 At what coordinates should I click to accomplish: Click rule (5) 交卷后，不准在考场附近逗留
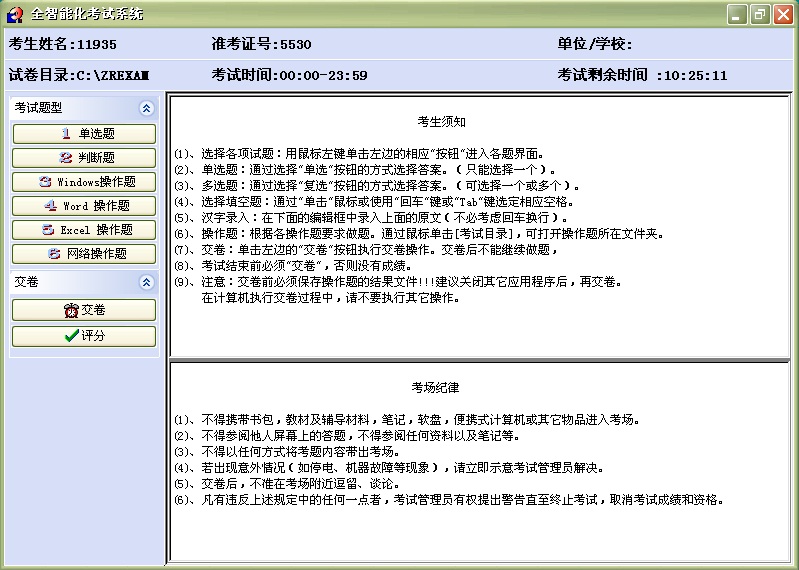point(287,483)
